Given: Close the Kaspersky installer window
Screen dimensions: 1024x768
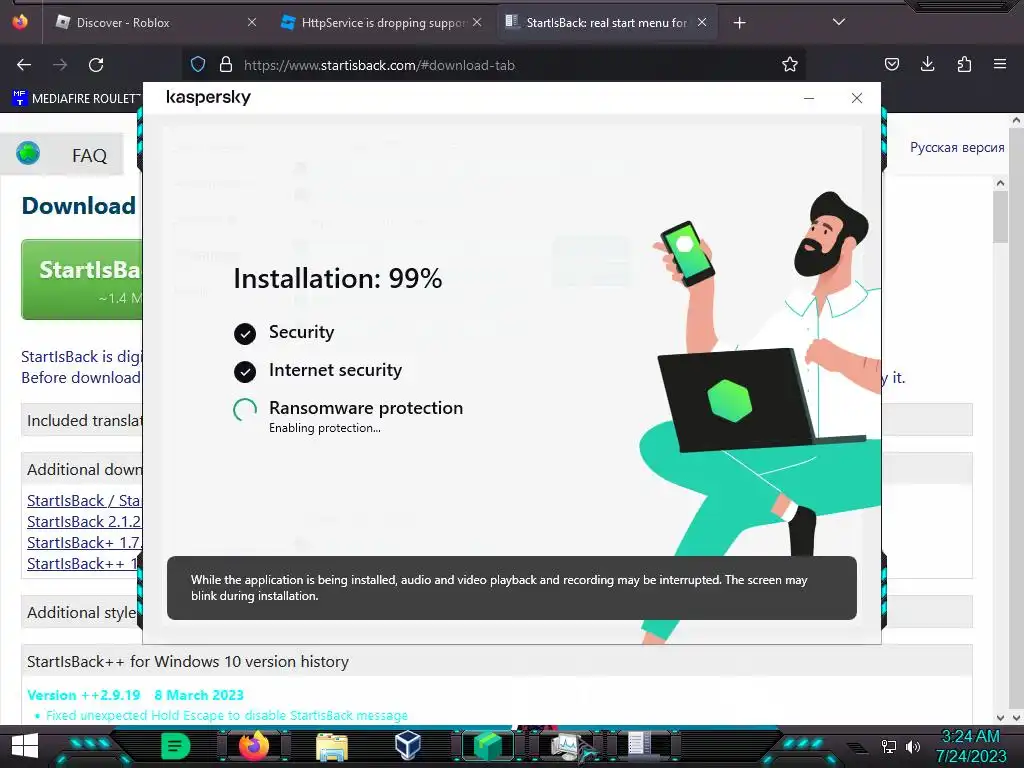Looking at the screenshot, I should (857, 98).
